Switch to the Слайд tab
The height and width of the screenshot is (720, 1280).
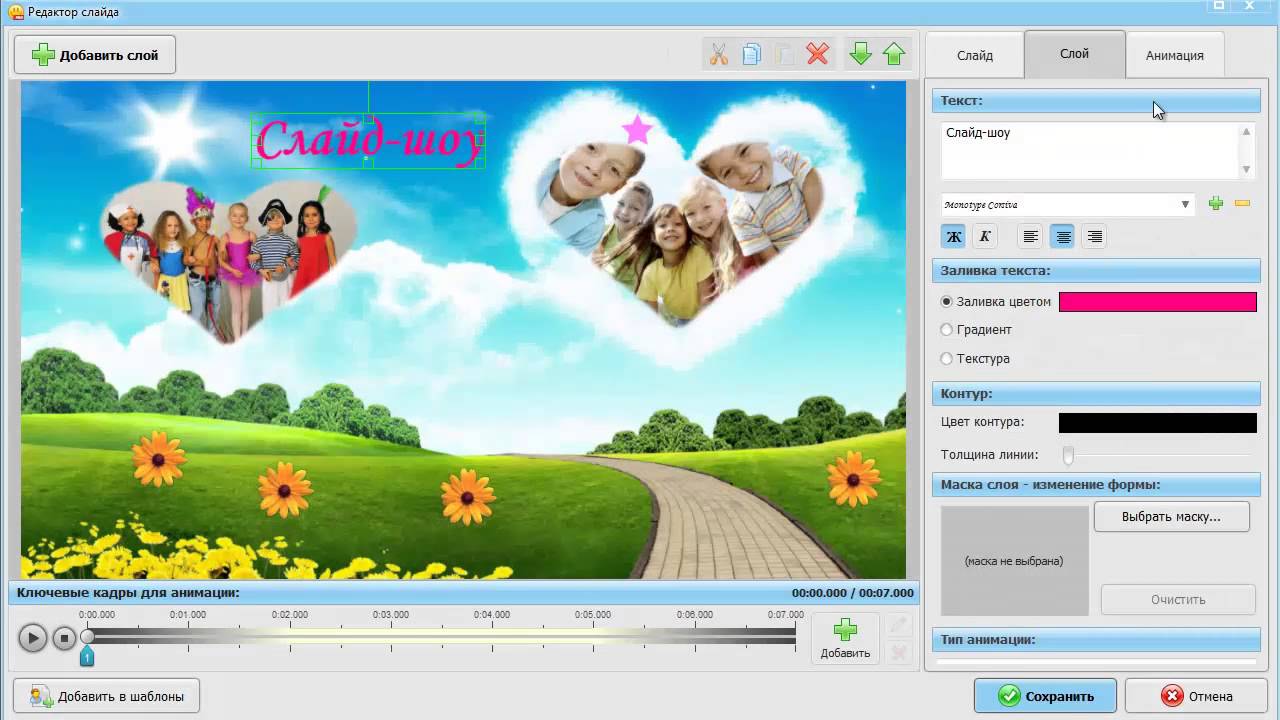point(975,55)
